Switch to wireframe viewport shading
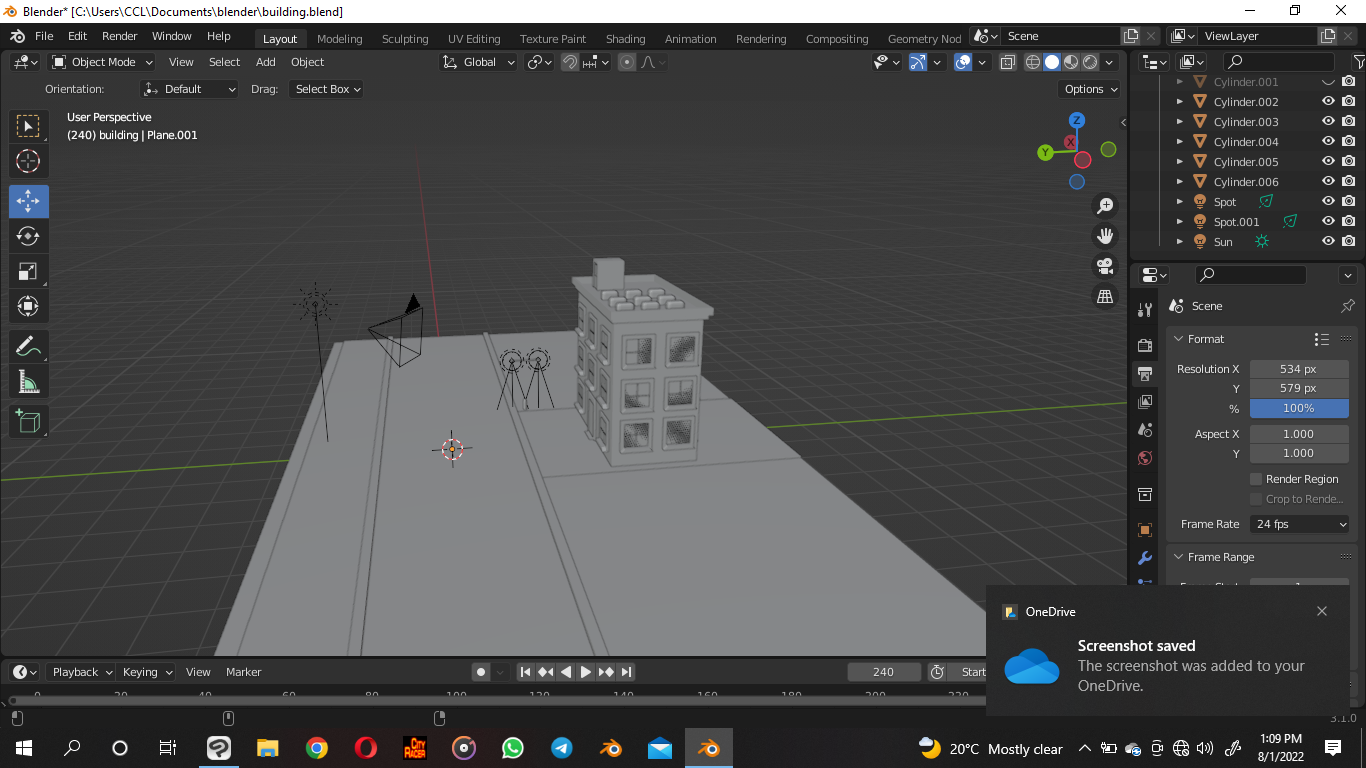 pos(1033,62)
